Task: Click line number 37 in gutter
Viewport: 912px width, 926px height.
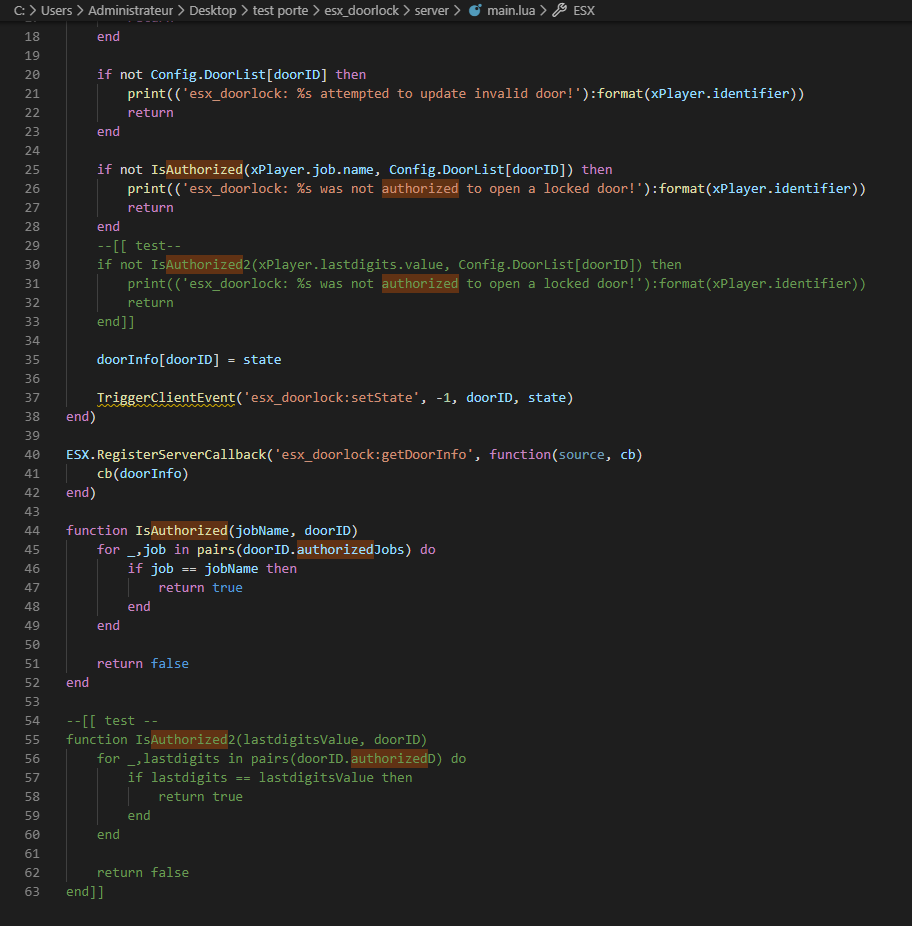Action: click(32, 397)
